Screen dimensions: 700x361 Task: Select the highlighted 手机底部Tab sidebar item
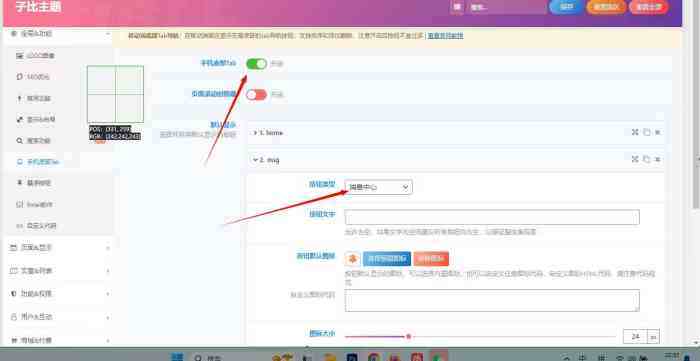pyautogui.click(x=38, y=162)
